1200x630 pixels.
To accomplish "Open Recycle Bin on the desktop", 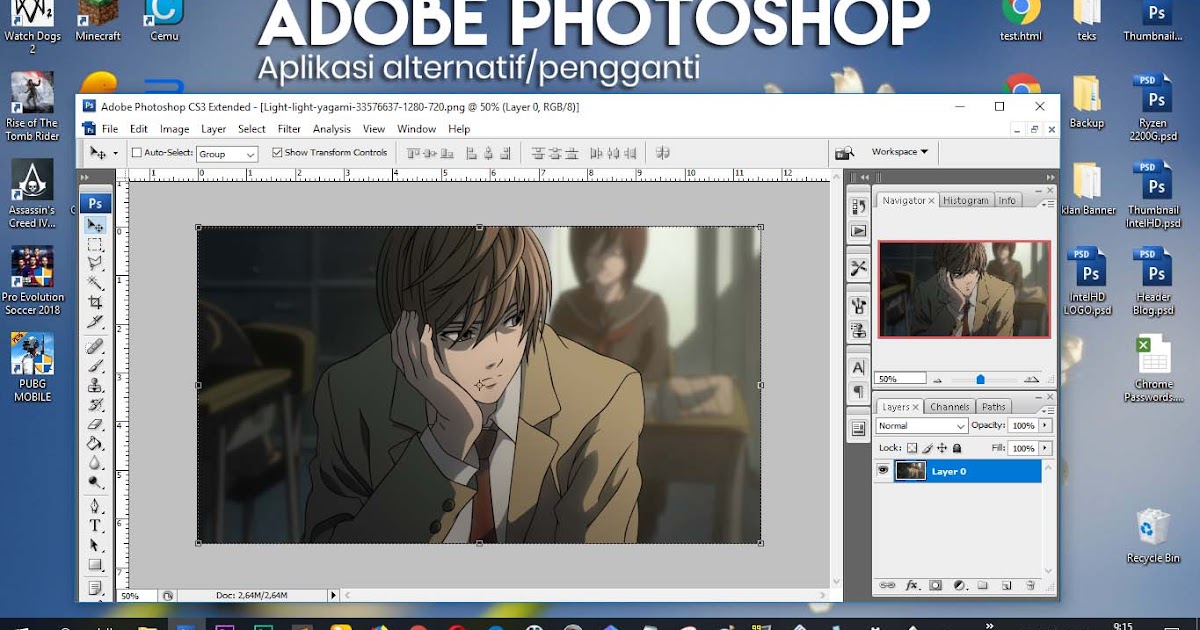I will pyautogui.click(x=1153, y=536).
